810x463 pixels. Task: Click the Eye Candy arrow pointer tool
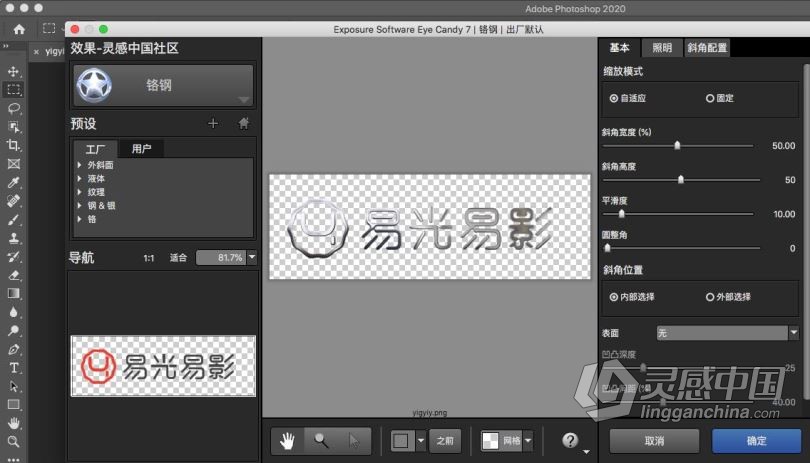tap(354, 441)
